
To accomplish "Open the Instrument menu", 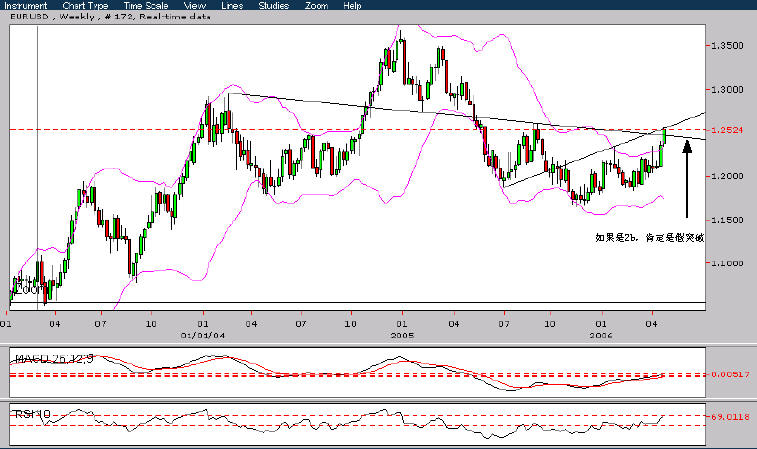I will [26, 5].
